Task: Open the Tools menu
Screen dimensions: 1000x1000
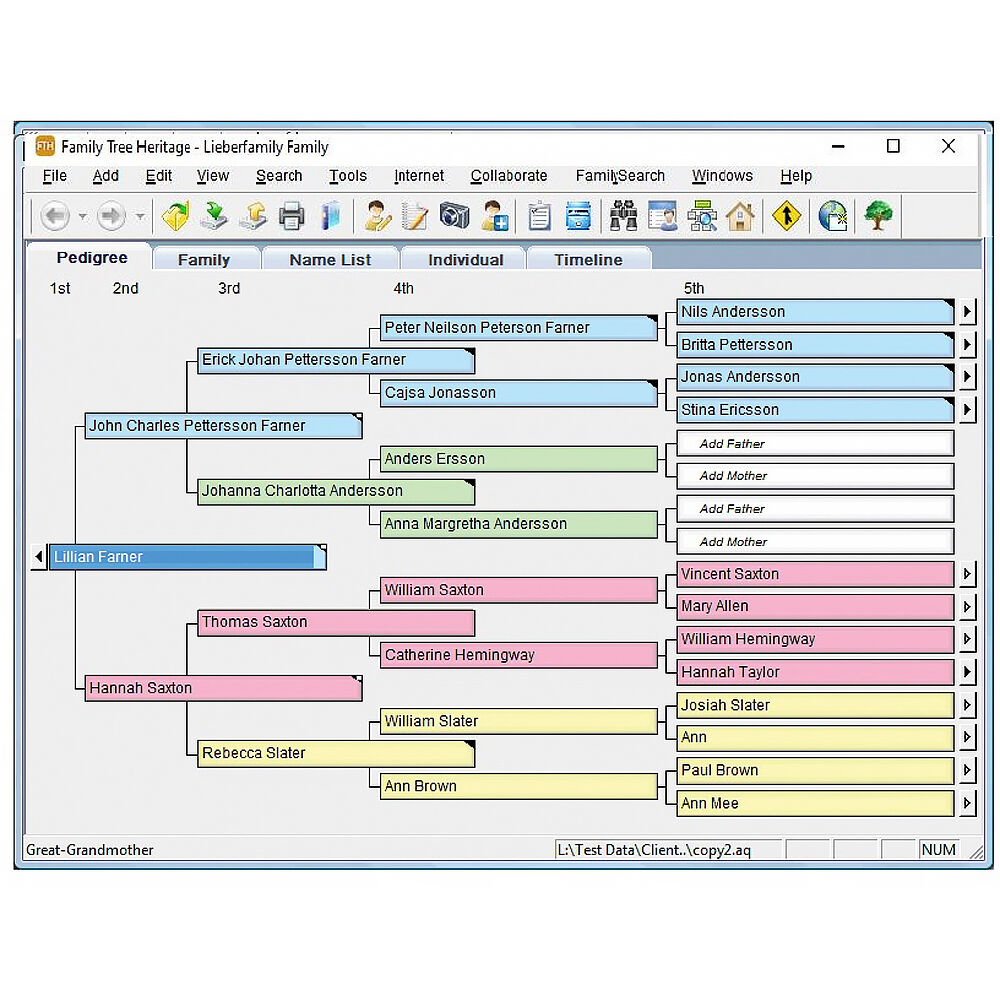Action: (348, 175)
